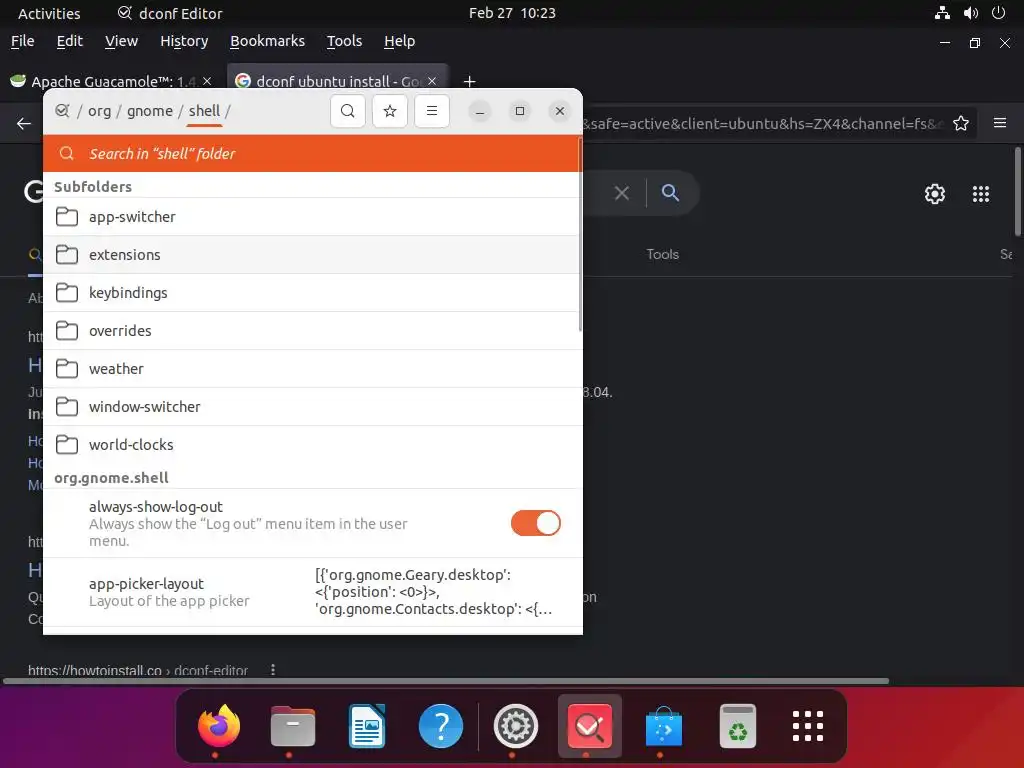This screenshot has width=1024, height=768.
Task: Open Google quick settings gear
Action: [935, 194]
